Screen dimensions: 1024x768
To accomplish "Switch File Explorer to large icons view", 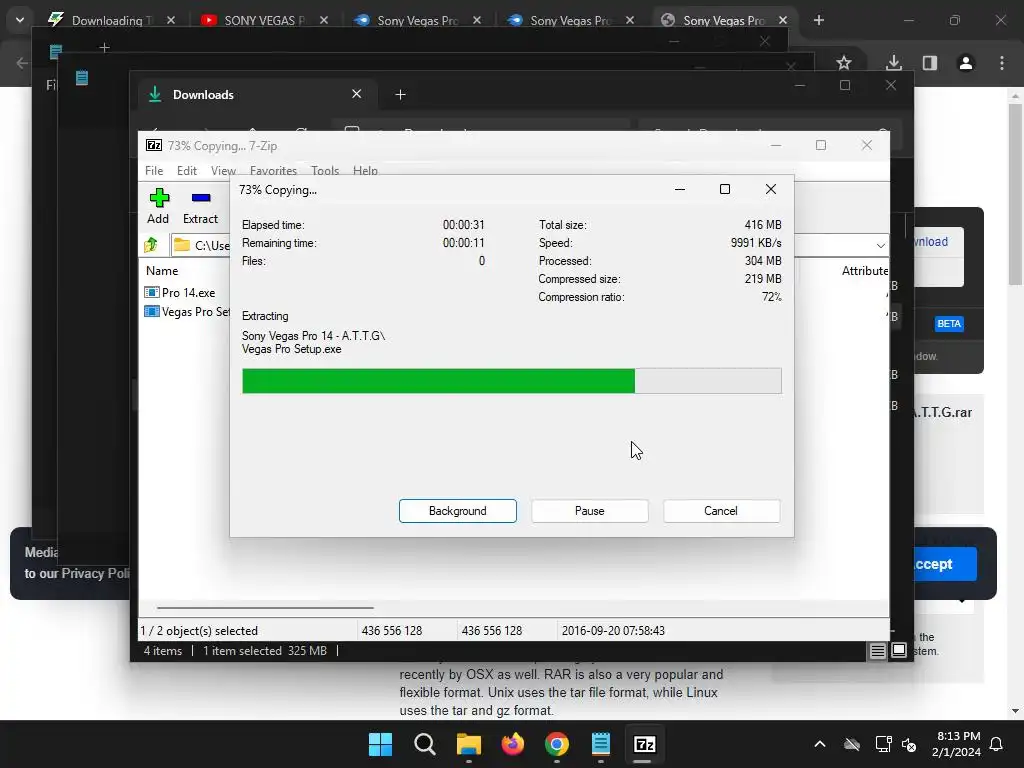I will click(899, 650).
